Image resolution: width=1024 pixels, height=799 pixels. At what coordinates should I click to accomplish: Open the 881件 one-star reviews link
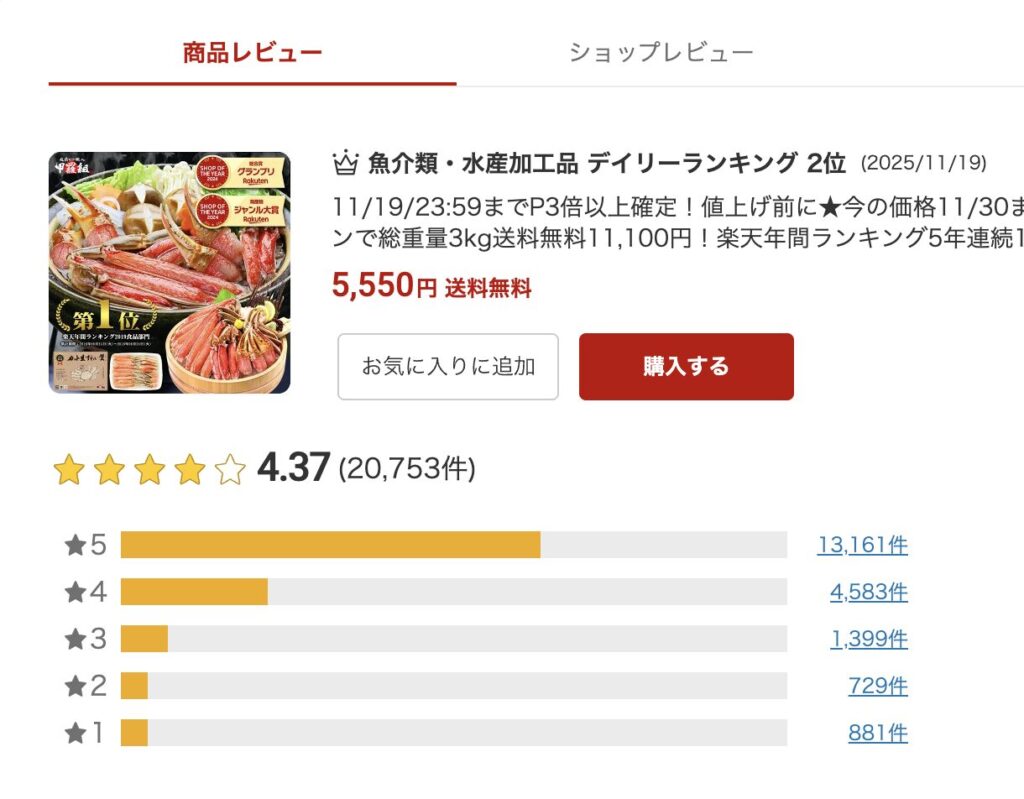point(877,733)
